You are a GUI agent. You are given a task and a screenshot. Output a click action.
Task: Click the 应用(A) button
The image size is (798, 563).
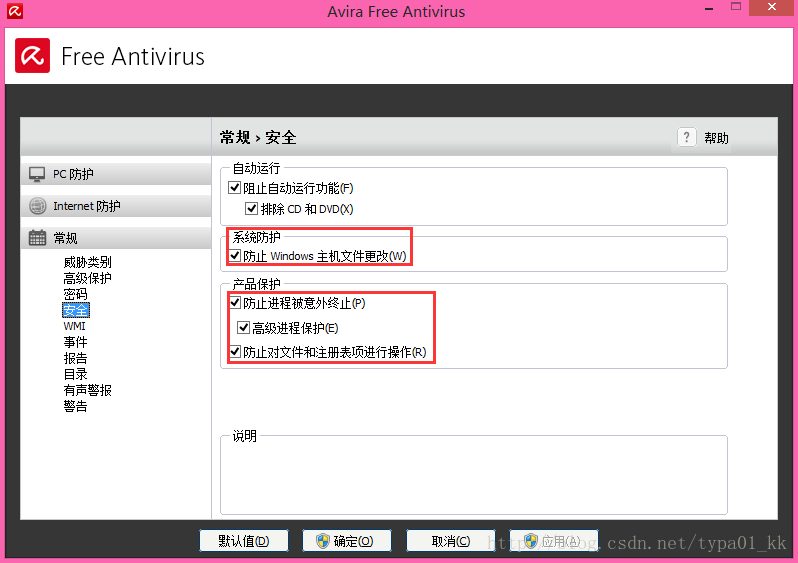tap(554, 541)
